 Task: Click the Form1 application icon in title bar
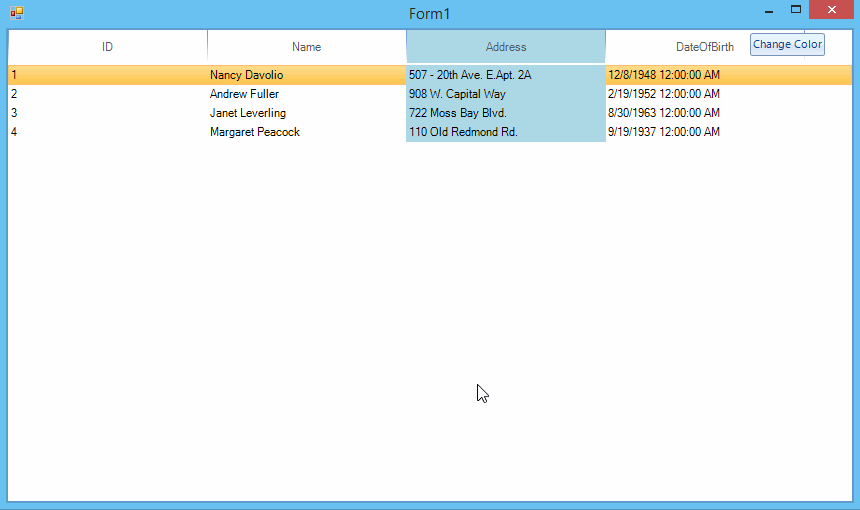[16, 13]
